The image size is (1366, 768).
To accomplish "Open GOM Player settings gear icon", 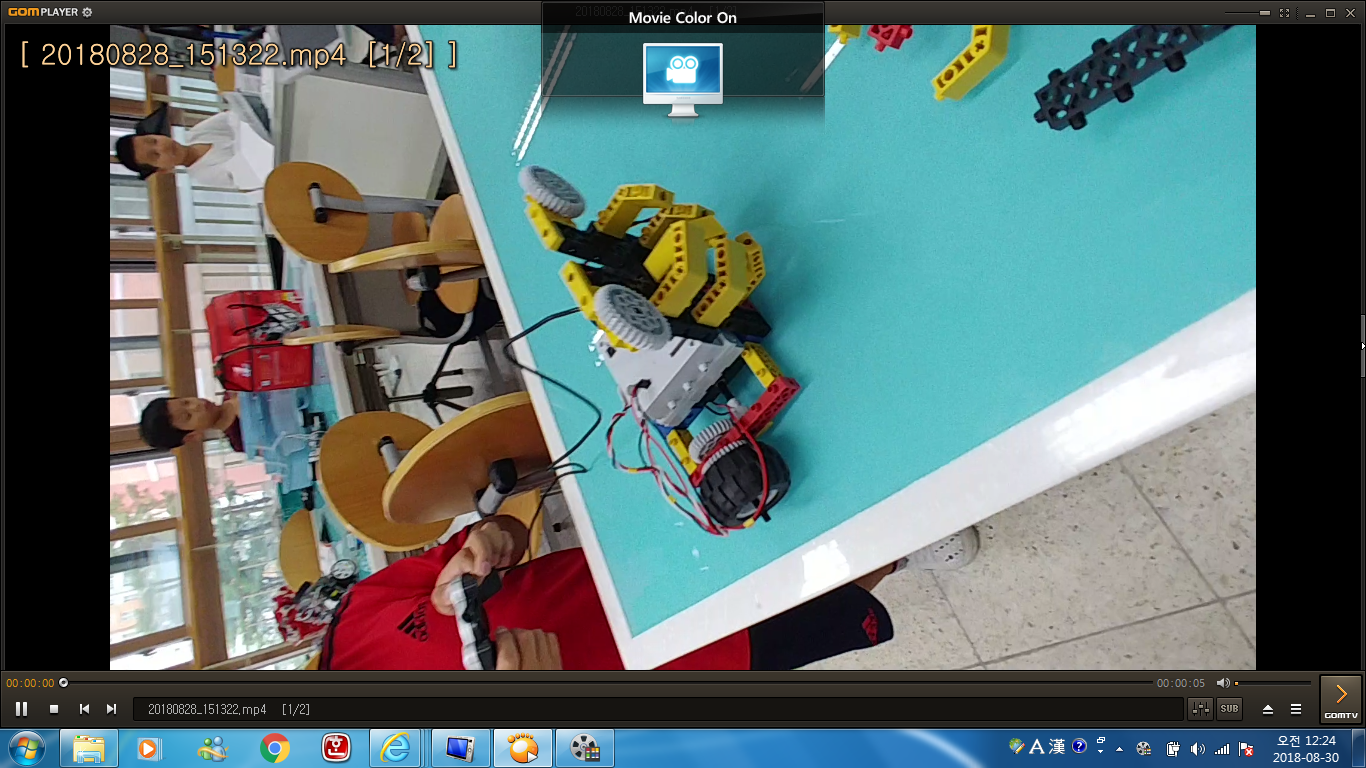I will [x=87, y=12].
